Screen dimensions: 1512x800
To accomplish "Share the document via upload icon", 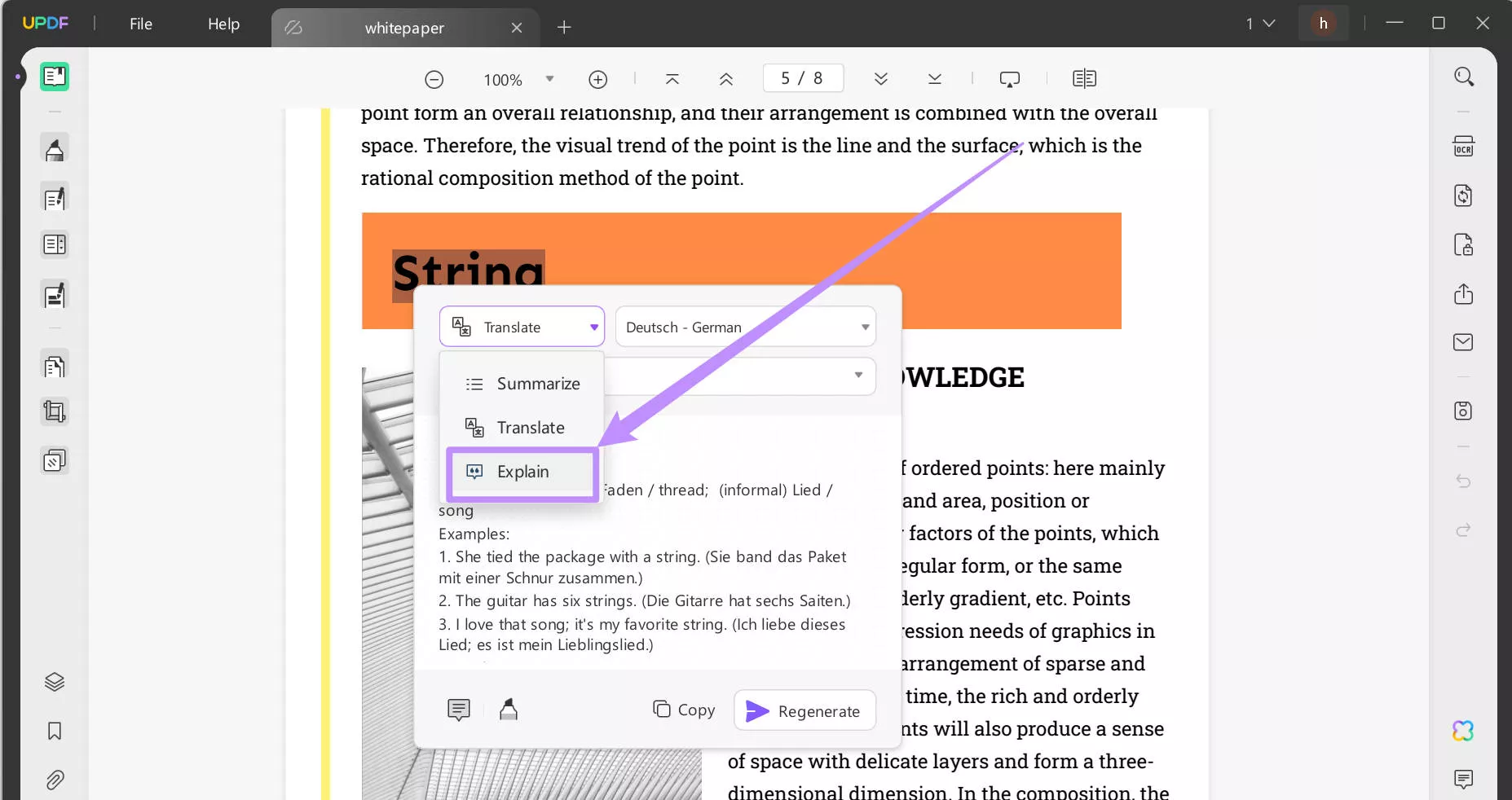I will (x=1464, y=293).
